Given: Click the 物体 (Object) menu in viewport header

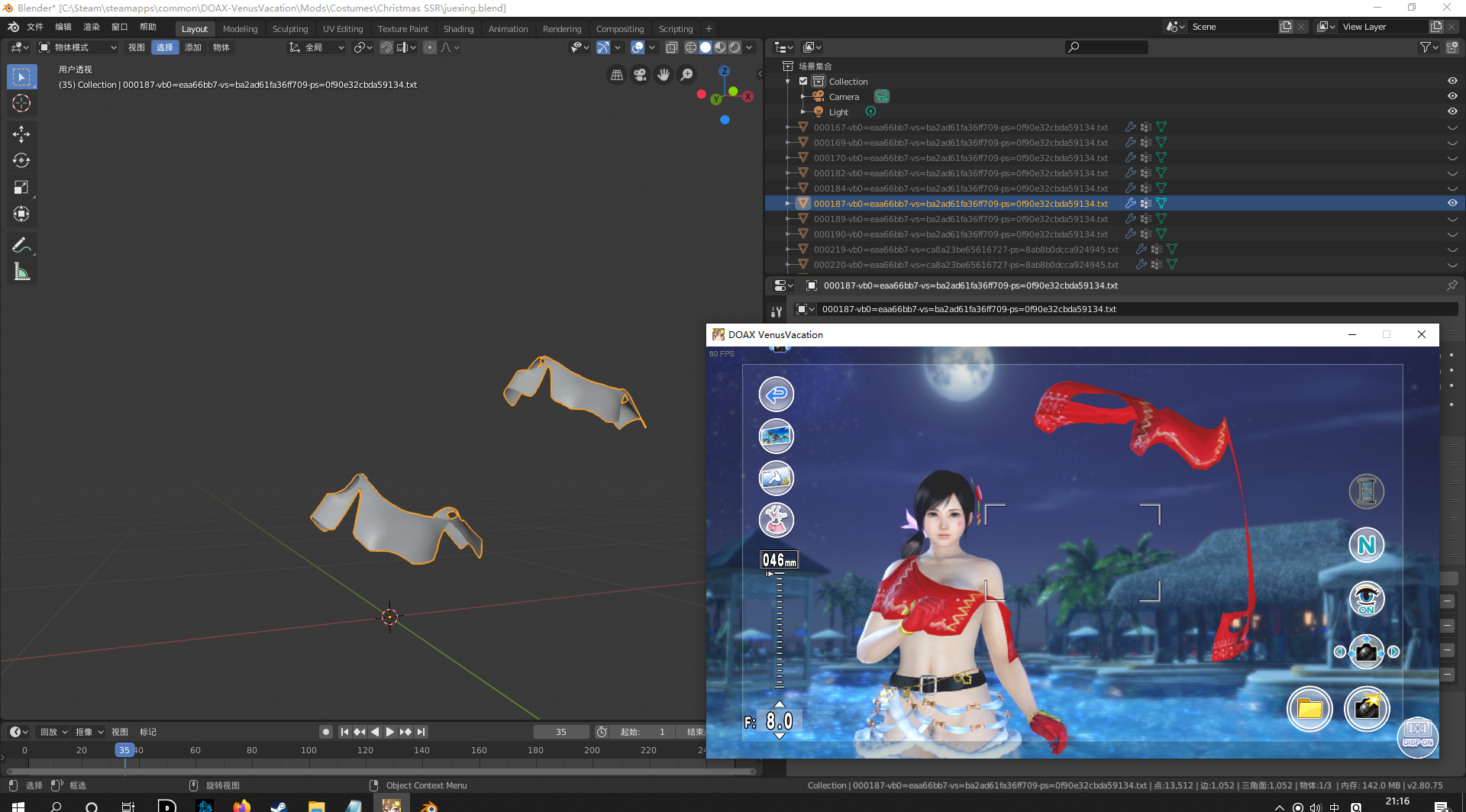Looking at the screenshot, I should [221, 47].
